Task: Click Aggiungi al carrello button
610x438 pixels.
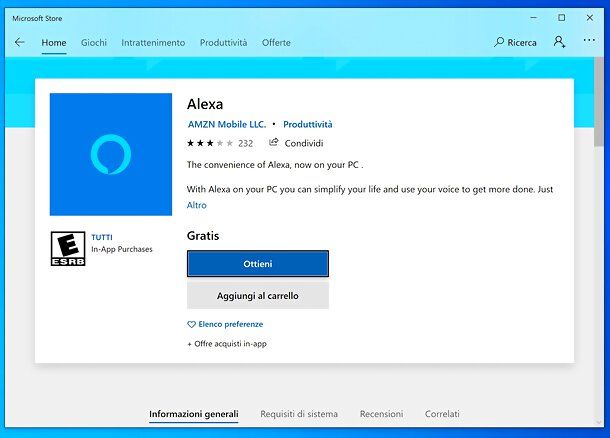Action: click(x=258, y=296)
